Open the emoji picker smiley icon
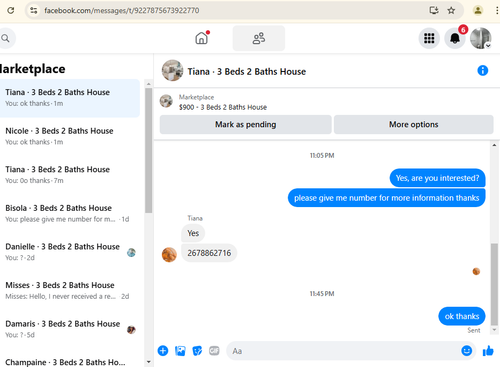Image resolution: width=500 pixels, height=367 pixels. point(466,351)
